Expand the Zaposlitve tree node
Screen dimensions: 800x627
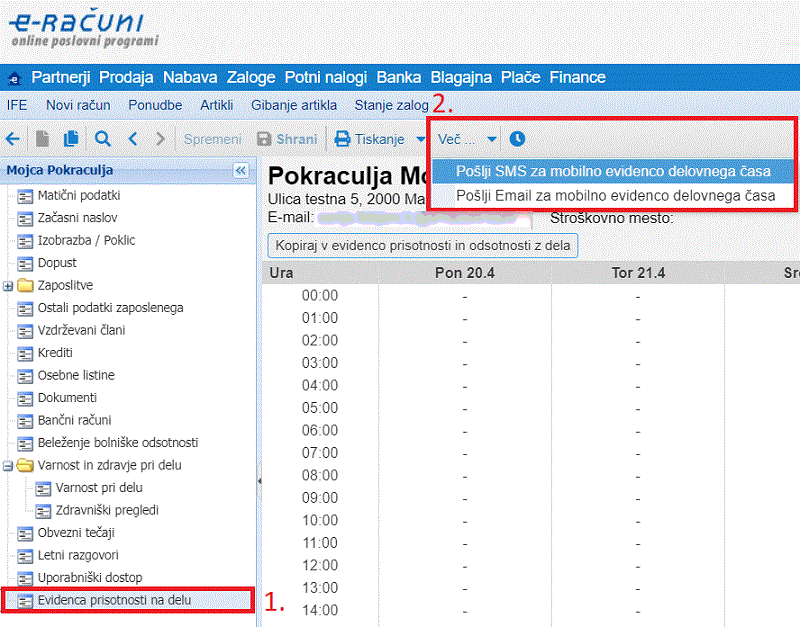[x=8, y=286]
